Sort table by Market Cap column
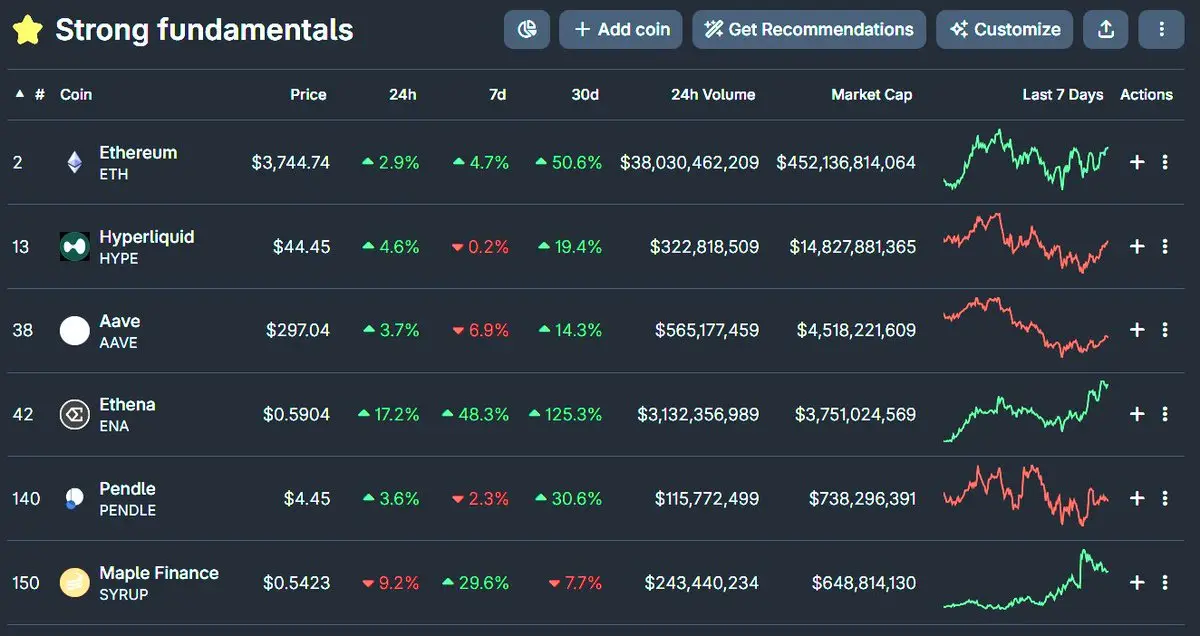Viewport: 1200px width, 636px height. (x=872, y=94)
